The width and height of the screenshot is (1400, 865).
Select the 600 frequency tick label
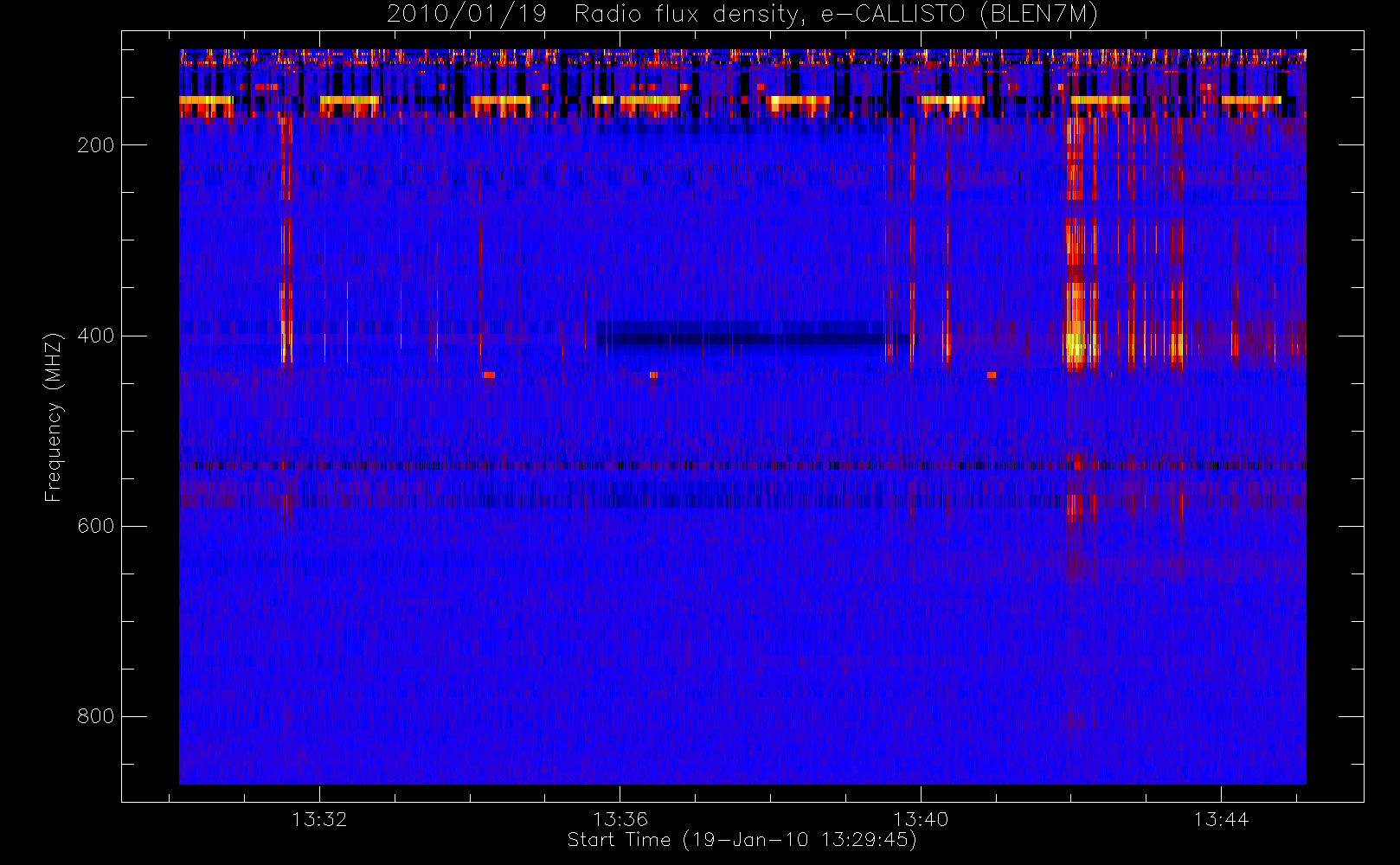point(96,526)
